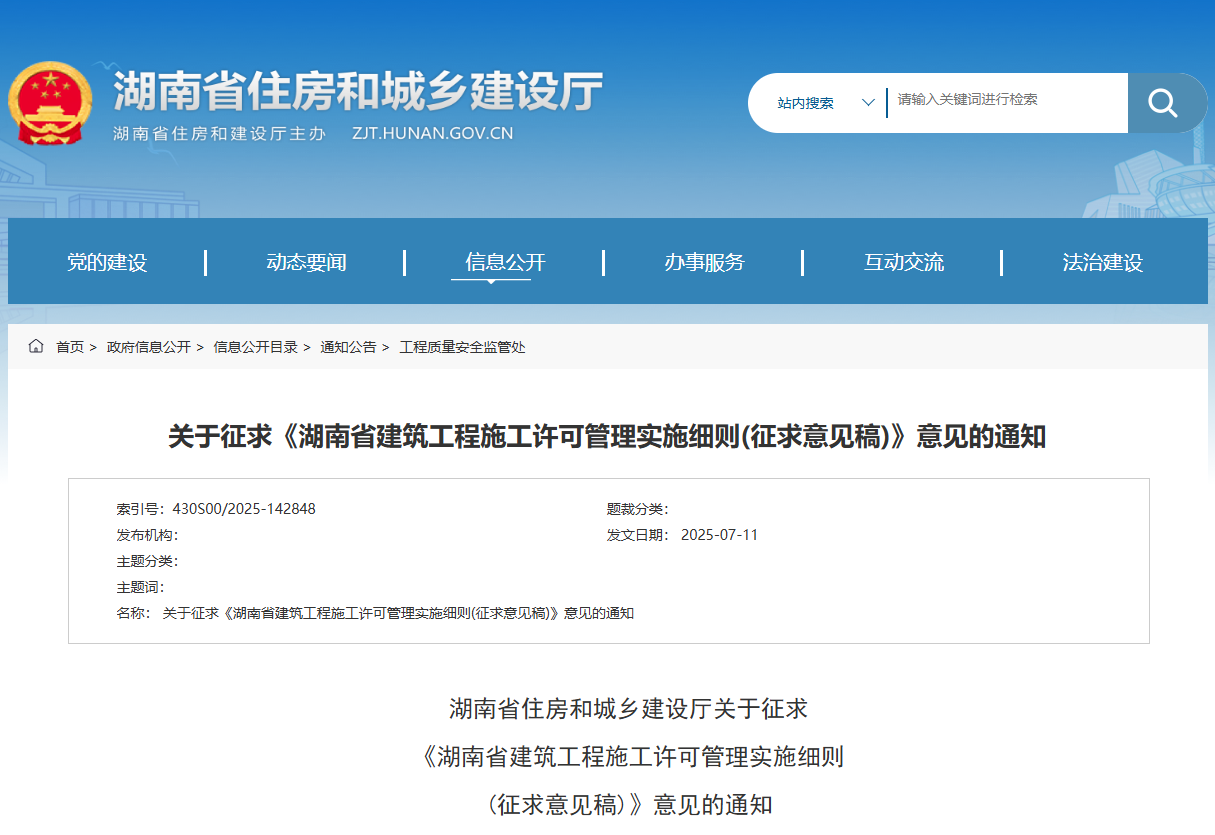The height and width of the screenshot is (835, 1215).
Task: Open the 通知公告 breadcrumb link
Action: pyautogui.click(x=348, y=347)
